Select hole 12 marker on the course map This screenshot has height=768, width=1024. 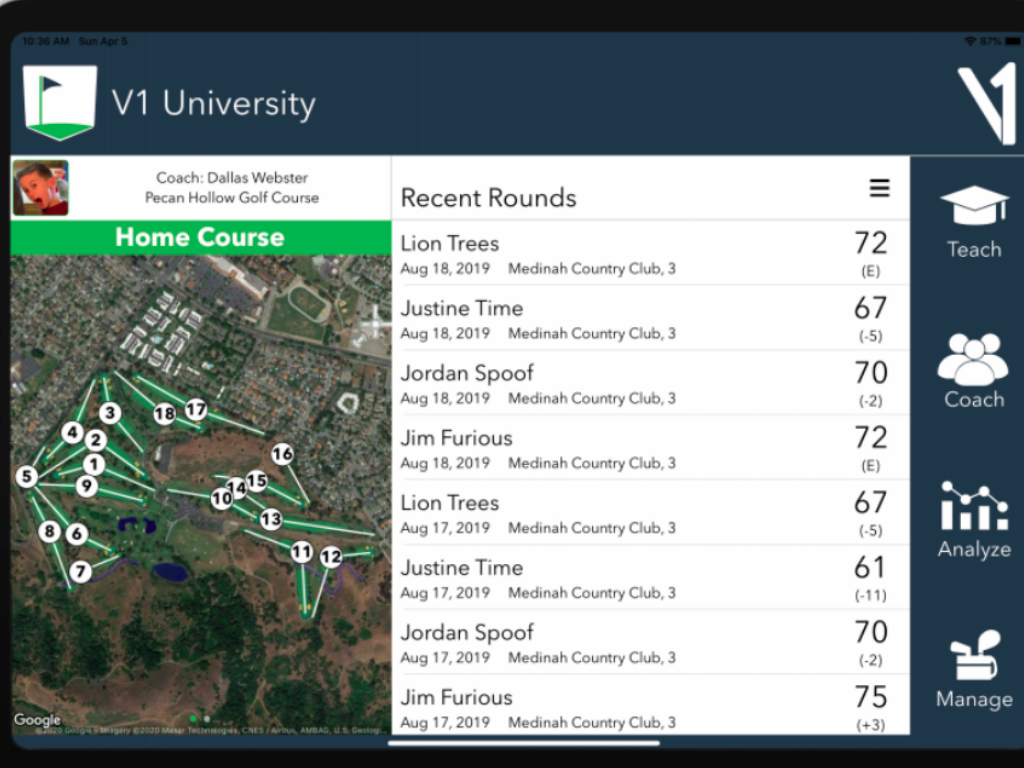(331, 556)
